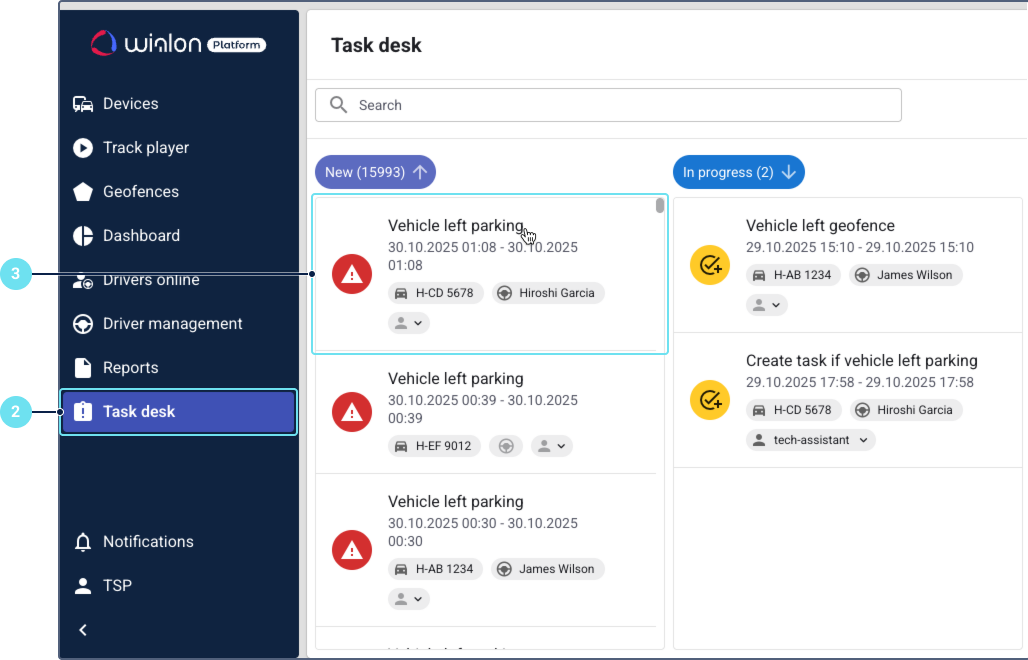Open assignee dropdown on H-EF 9012 task
Screen dimensions: 1028x660
552,446
